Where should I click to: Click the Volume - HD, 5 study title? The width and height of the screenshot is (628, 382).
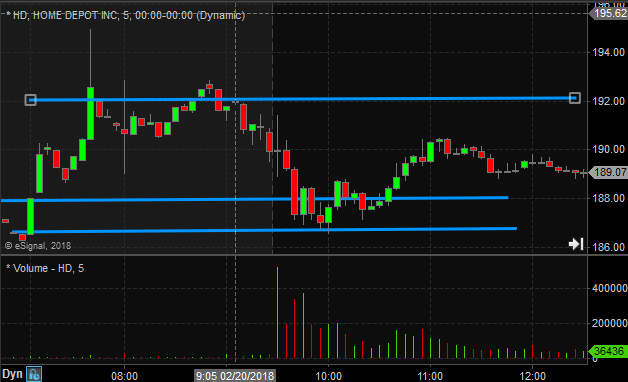[45, 268]
